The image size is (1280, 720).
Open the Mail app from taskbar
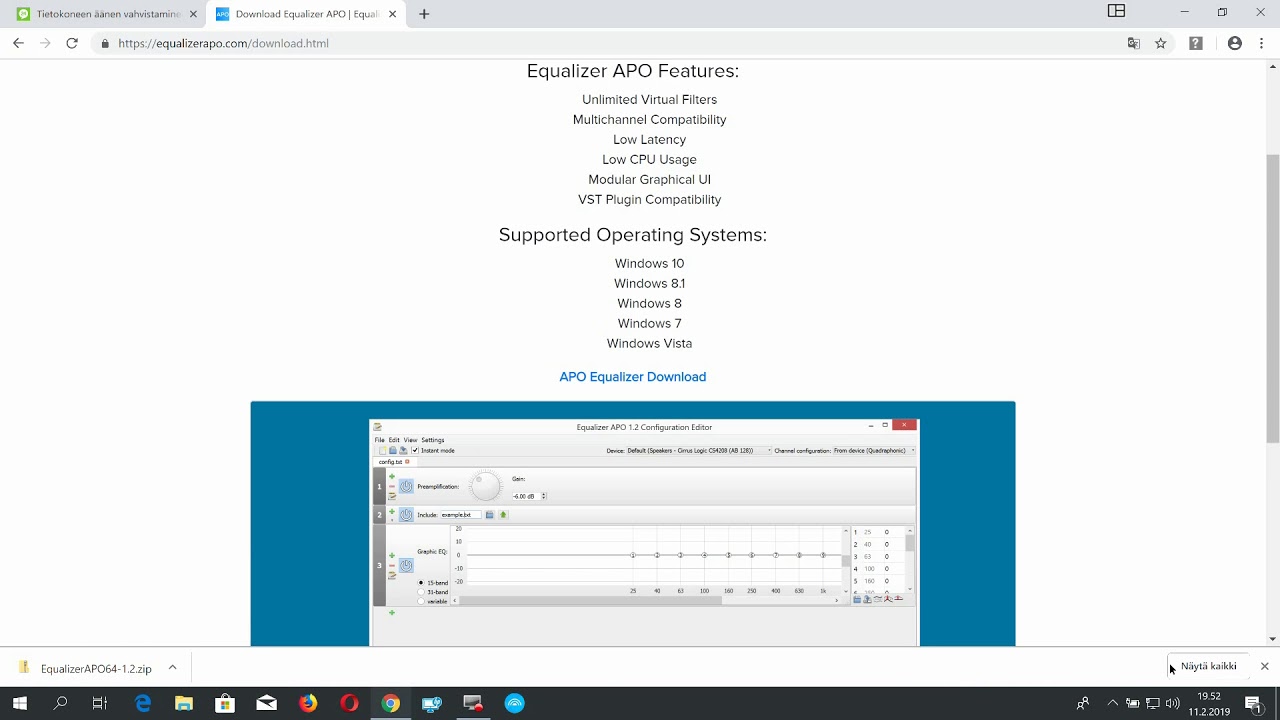266,703
